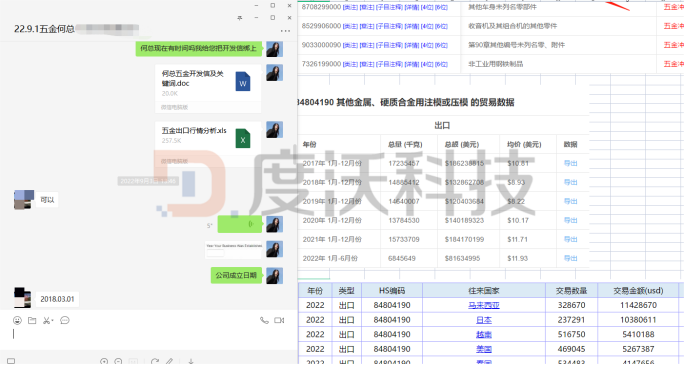This screenshot has width=684, height=365.
Task: Open the 越南 country link
Action: [484, 334]
